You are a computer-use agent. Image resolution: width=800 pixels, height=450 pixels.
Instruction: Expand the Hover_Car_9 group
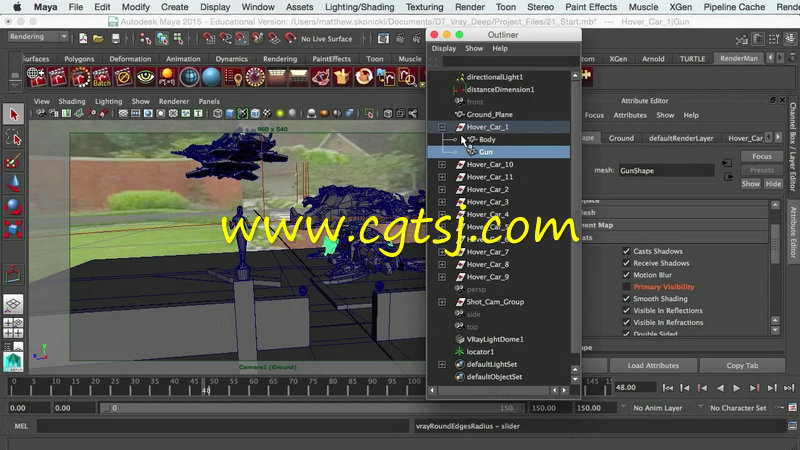coord(442,277)
